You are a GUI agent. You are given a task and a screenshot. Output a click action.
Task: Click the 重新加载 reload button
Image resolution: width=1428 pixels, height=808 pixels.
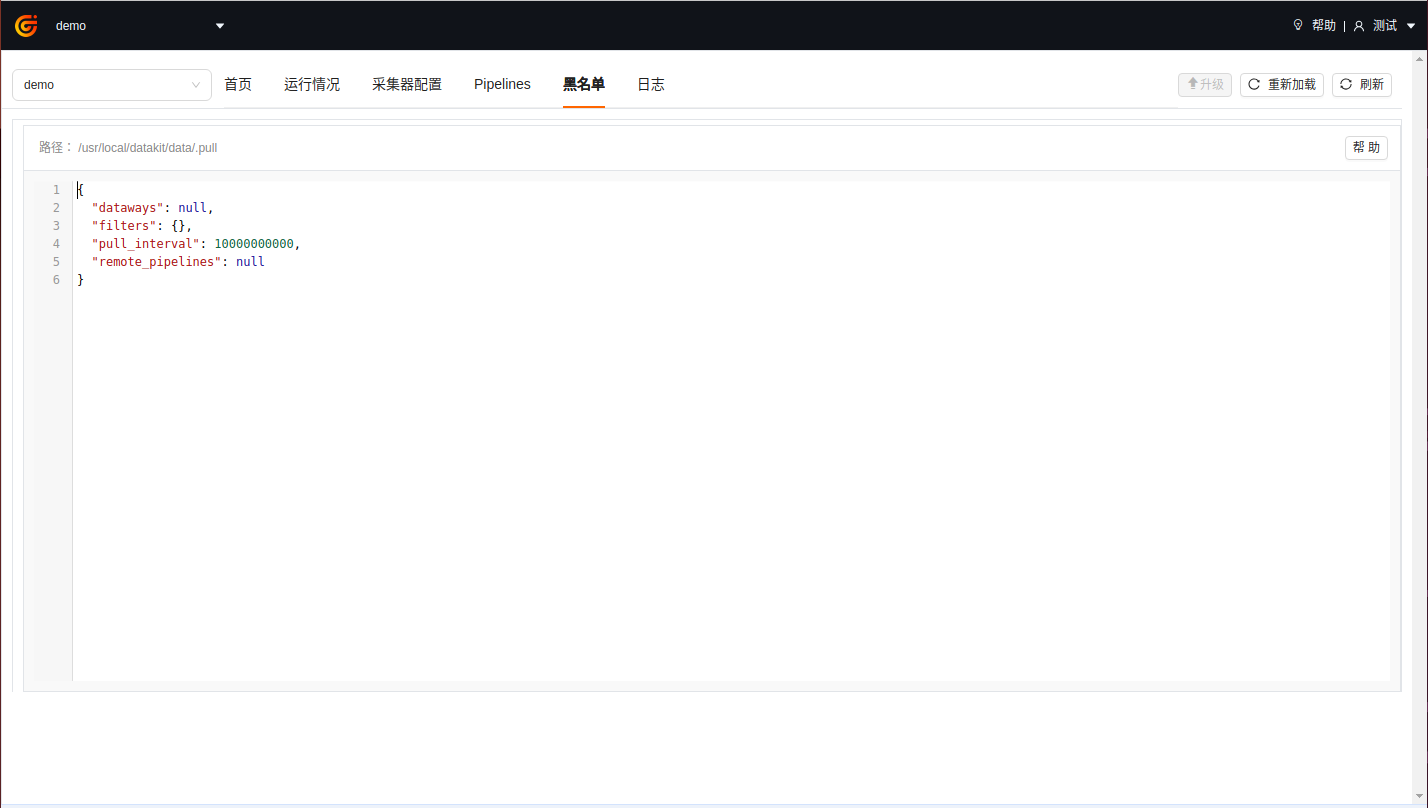(x=1282, y=85)
